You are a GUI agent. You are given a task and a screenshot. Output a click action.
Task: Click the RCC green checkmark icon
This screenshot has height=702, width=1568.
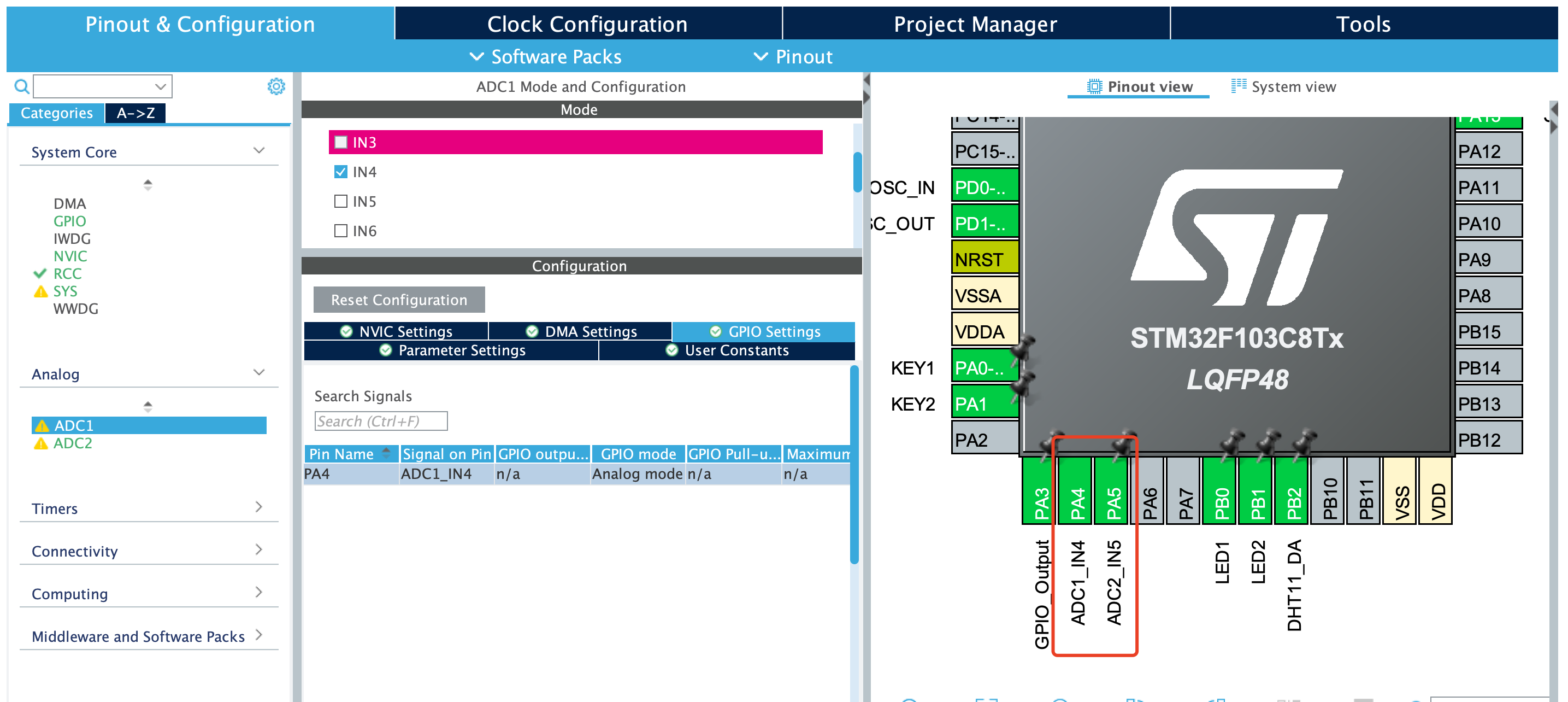(40, 273)
